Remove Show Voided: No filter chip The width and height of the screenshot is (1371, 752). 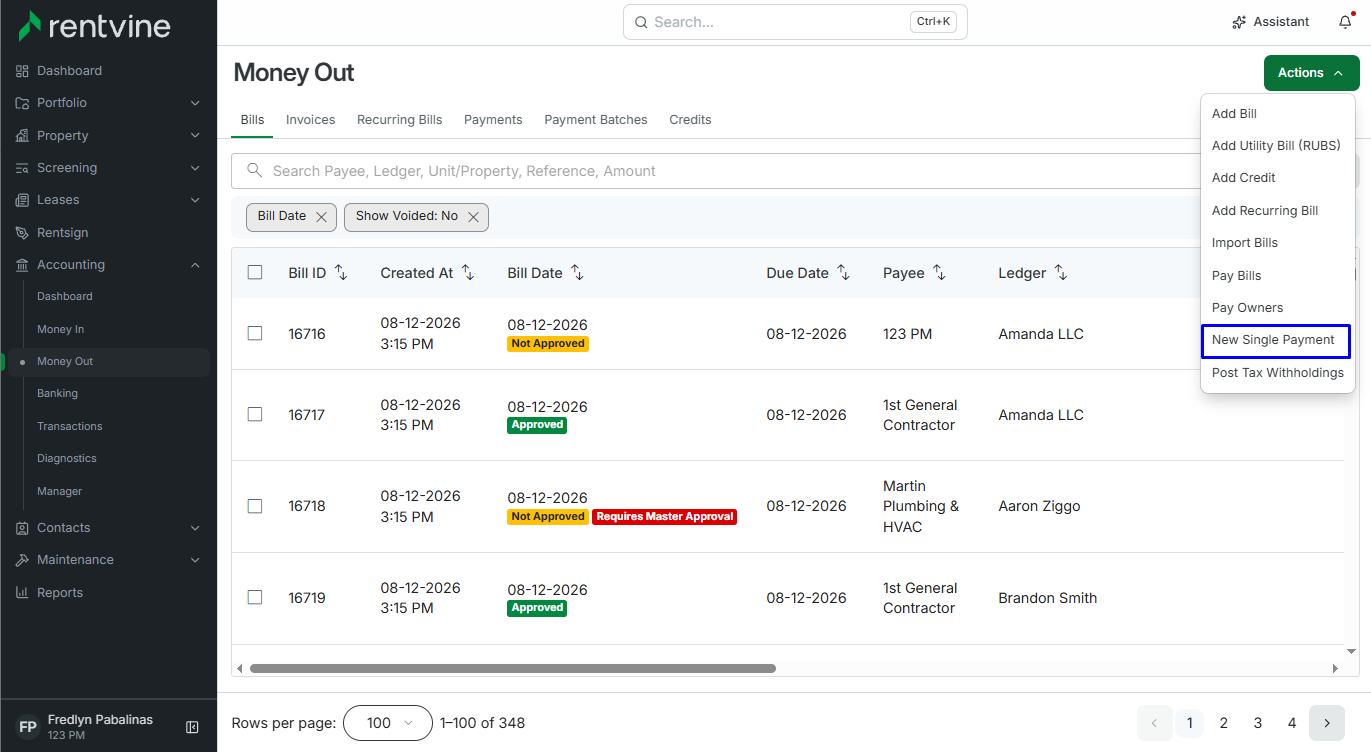[473, 217]
